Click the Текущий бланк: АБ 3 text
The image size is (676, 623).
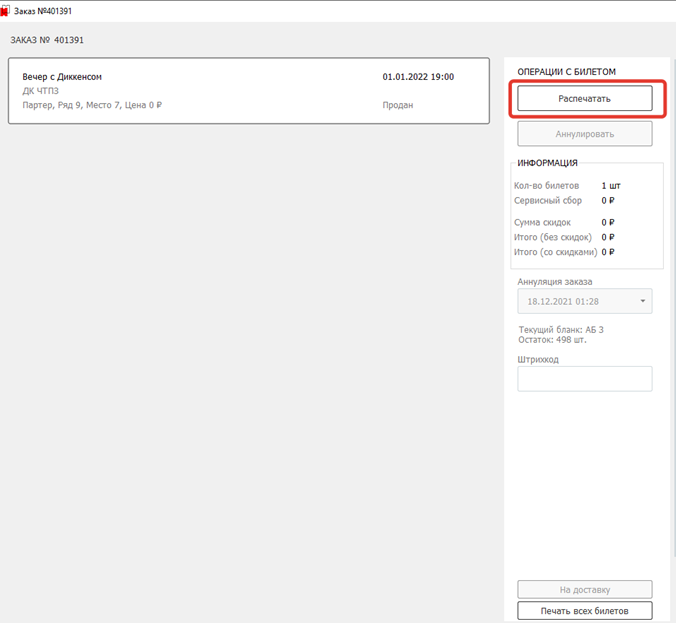pyautogui.click(x=561, y=330)
